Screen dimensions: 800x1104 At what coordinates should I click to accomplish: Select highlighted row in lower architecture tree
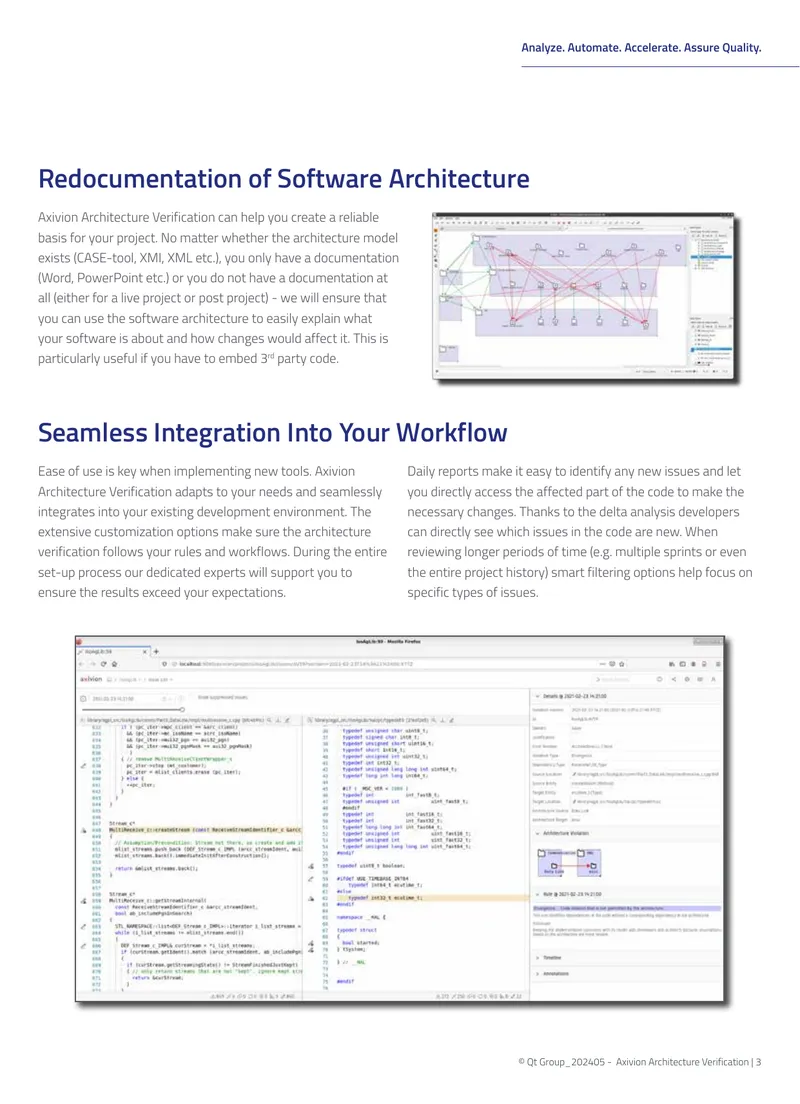pos(711,349)
